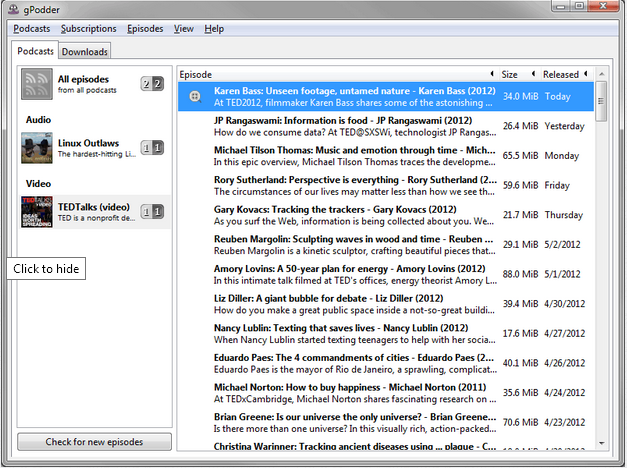Click the 4/30/2012 release date
627x468 pixels.
[x=564, y=304]
